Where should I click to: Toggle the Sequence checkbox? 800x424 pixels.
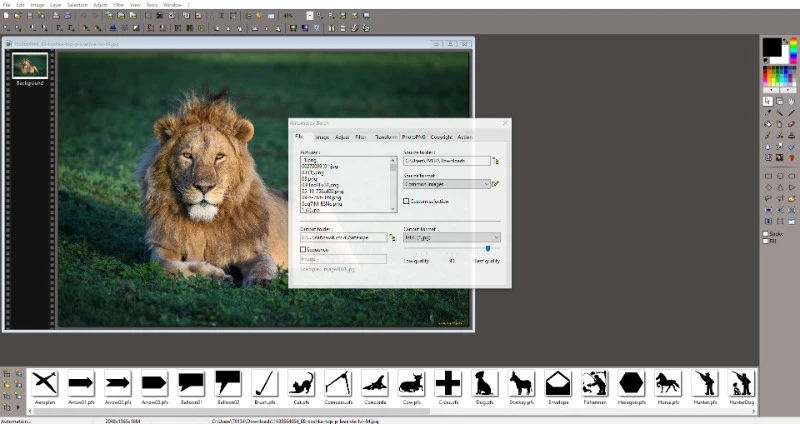[304, 249]
